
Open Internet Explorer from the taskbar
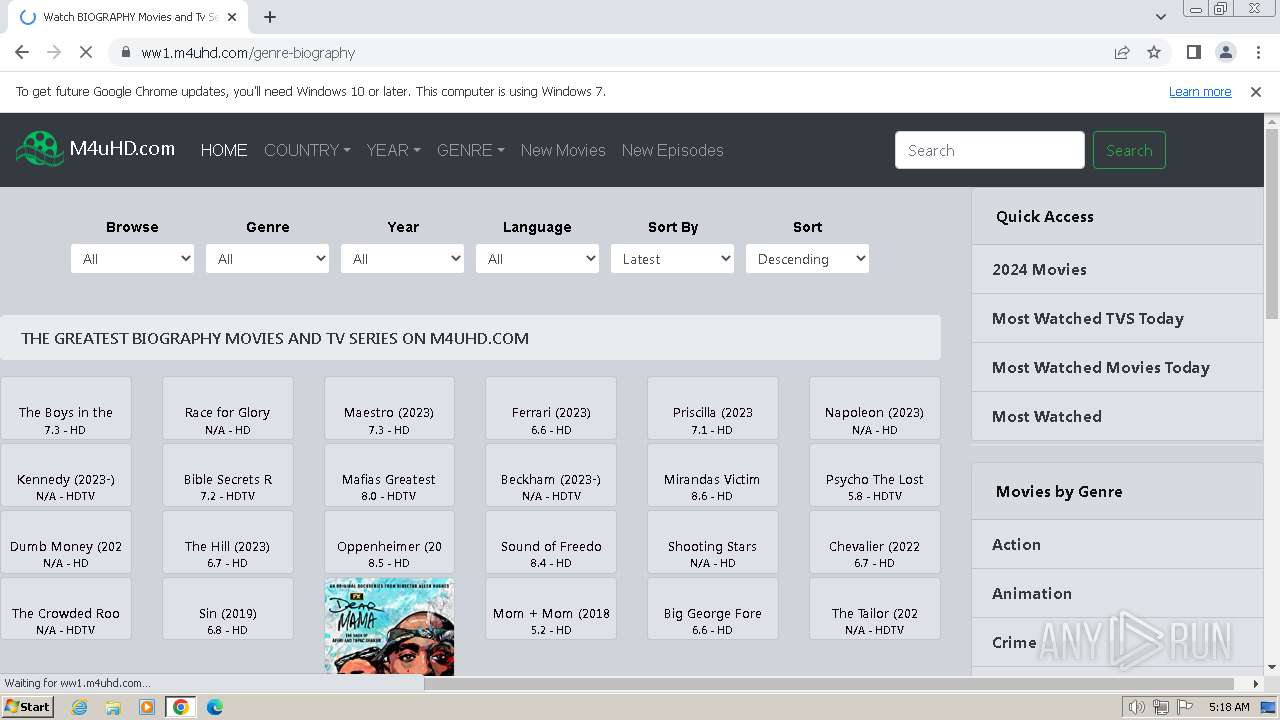(79, 707)
